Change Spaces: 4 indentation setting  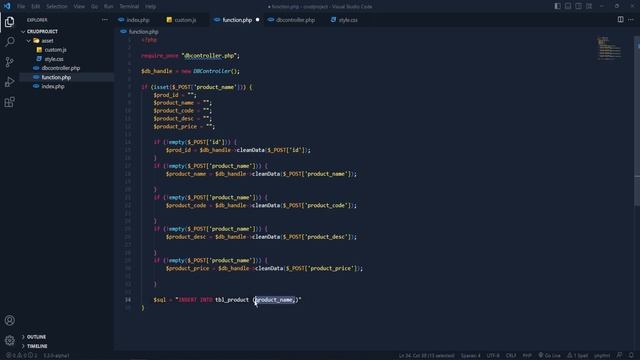pos(471,356)
